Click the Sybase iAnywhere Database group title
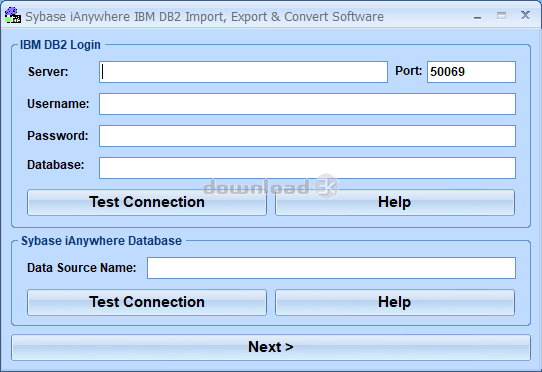The width and height of the screenshot is (542, 372). (x=101, y=241)
